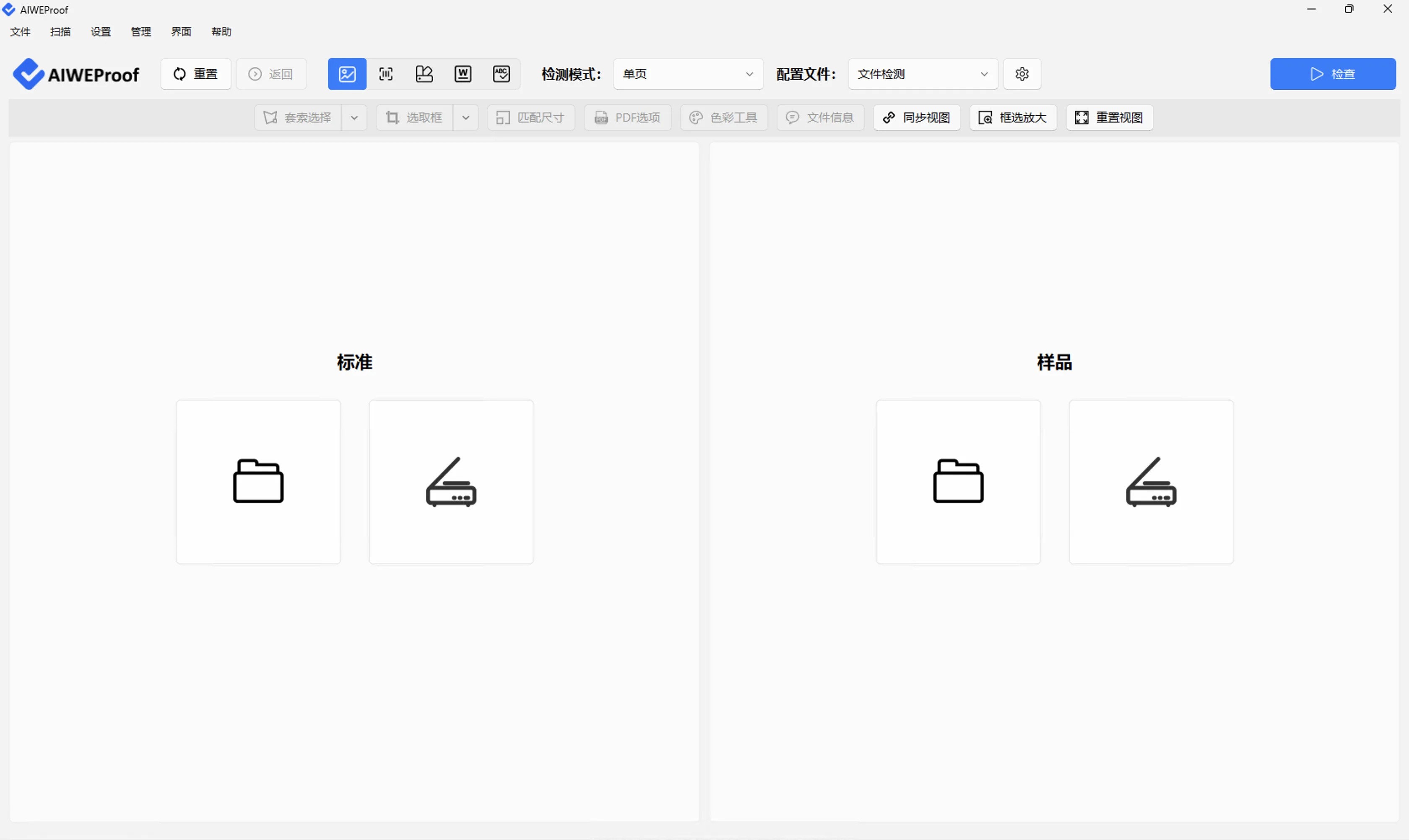Open the 文件 menu
Image resolution: width=1409 pixels, height=840 pixels.
point(21,32)
